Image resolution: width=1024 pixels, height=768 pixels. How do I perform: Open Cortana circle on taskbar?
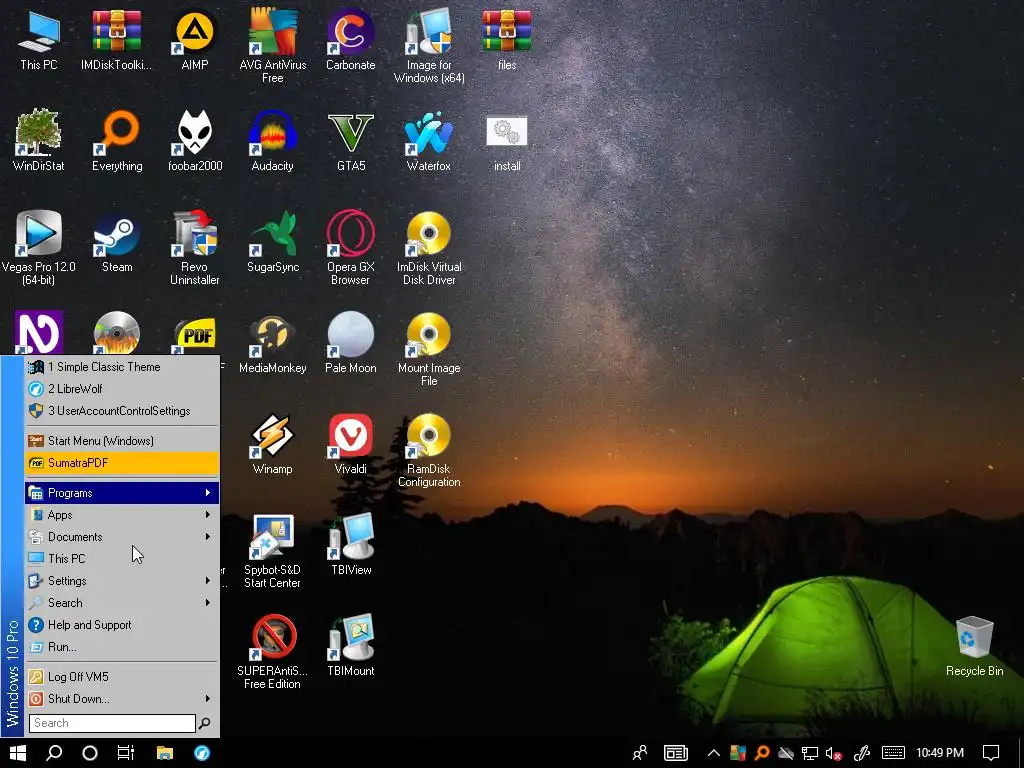tap(90, 753)
